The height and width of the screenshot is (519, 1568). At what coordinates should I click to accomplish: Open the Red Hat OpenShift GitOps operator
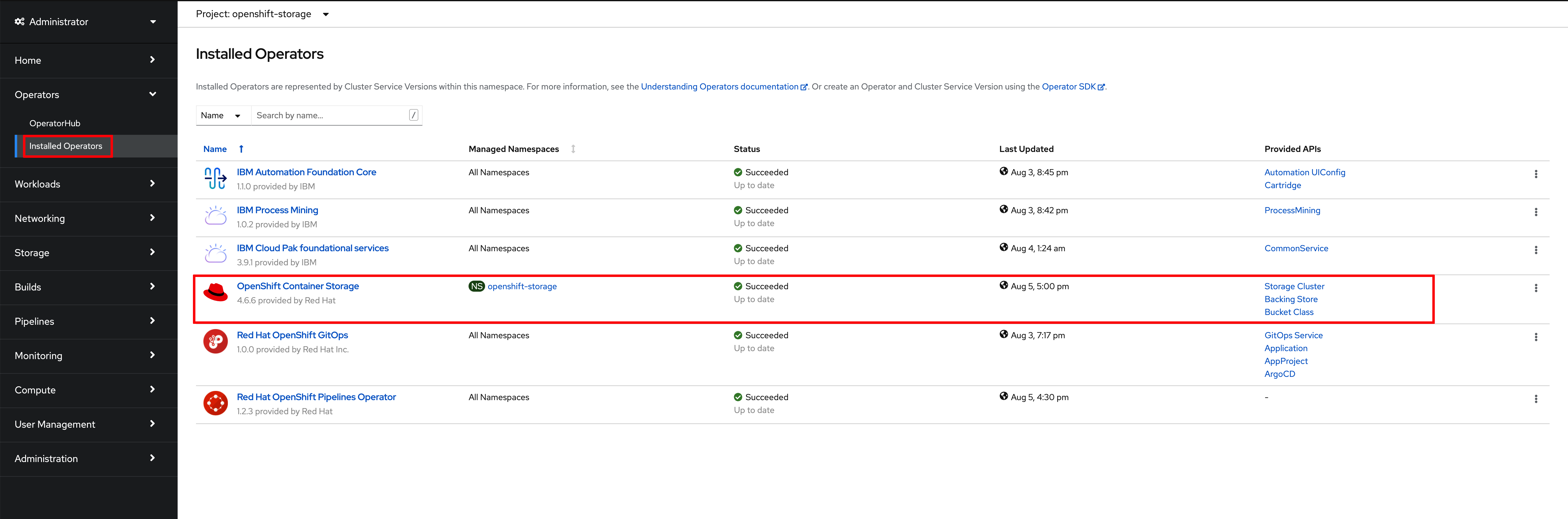click(292, 335)
